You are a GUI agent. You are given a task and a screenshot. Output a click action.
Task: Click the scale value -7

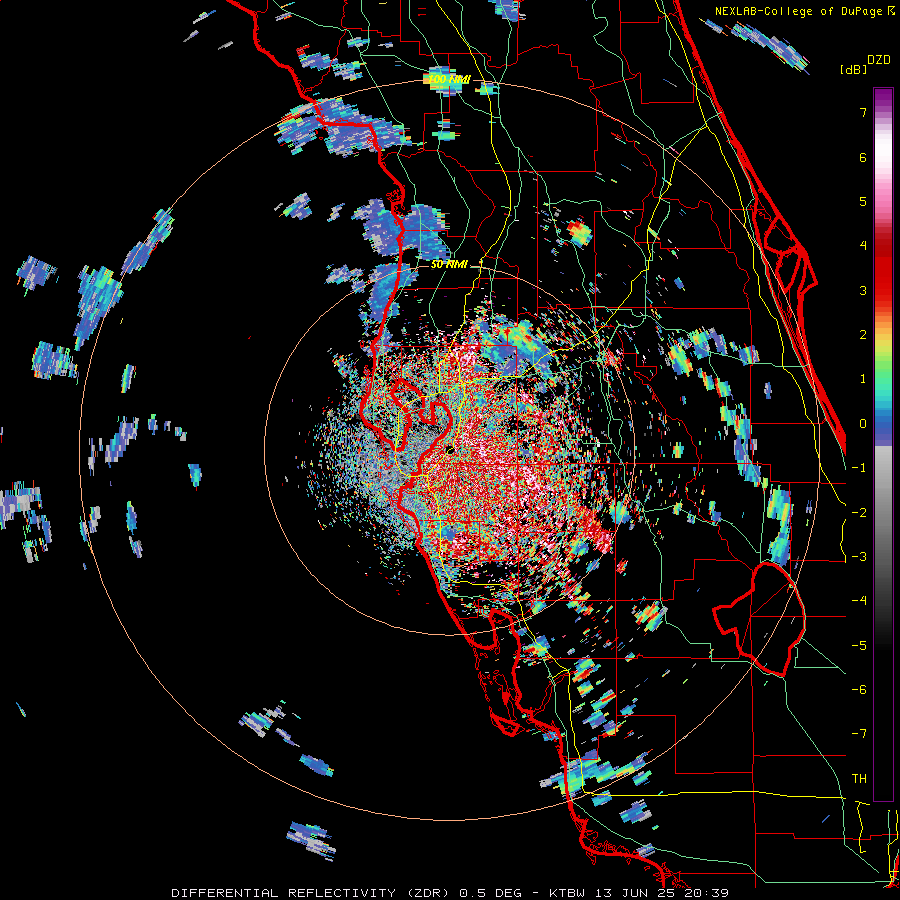click(859, 734)
